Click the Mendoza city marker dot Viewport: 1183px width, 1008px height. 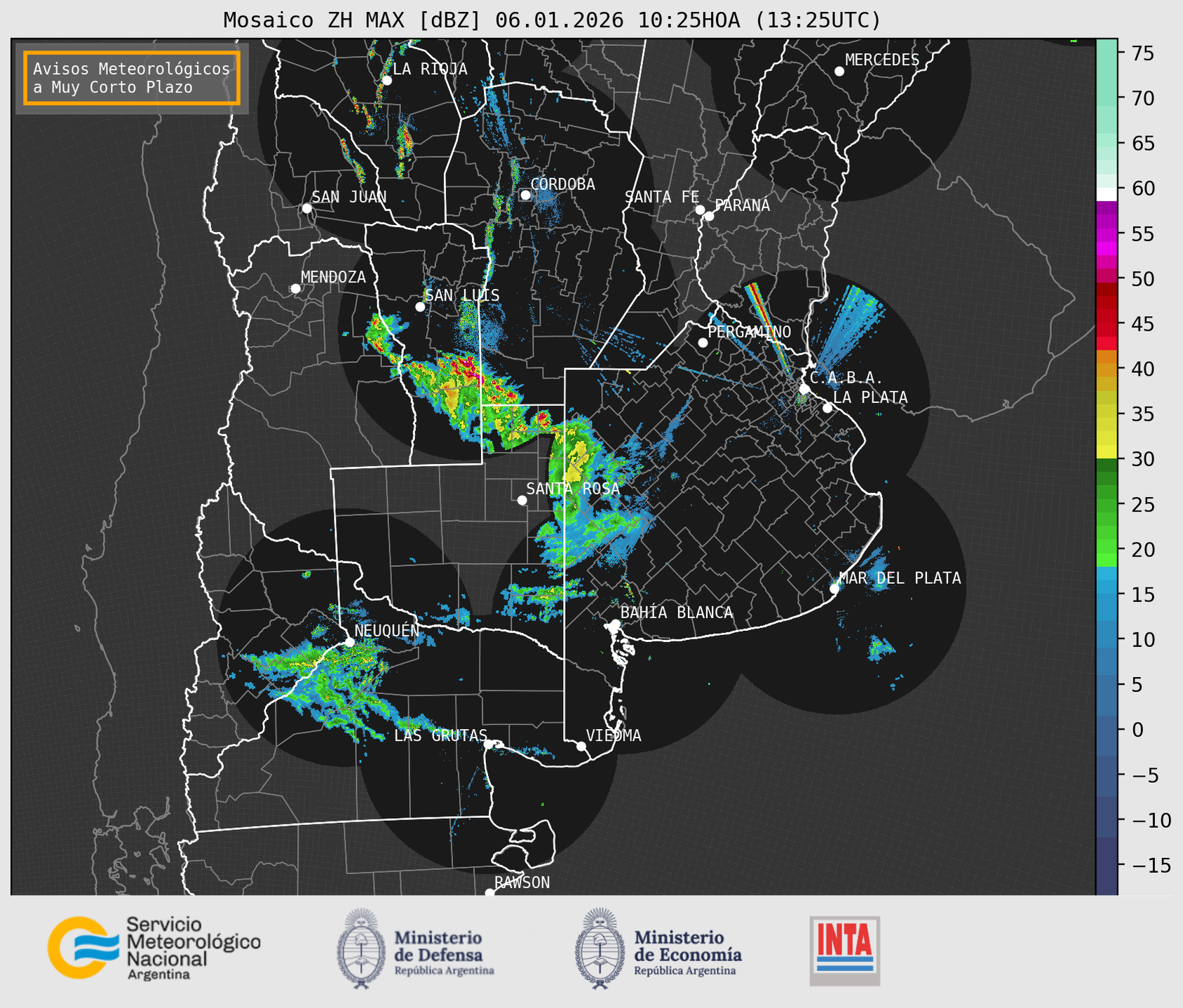295,289
